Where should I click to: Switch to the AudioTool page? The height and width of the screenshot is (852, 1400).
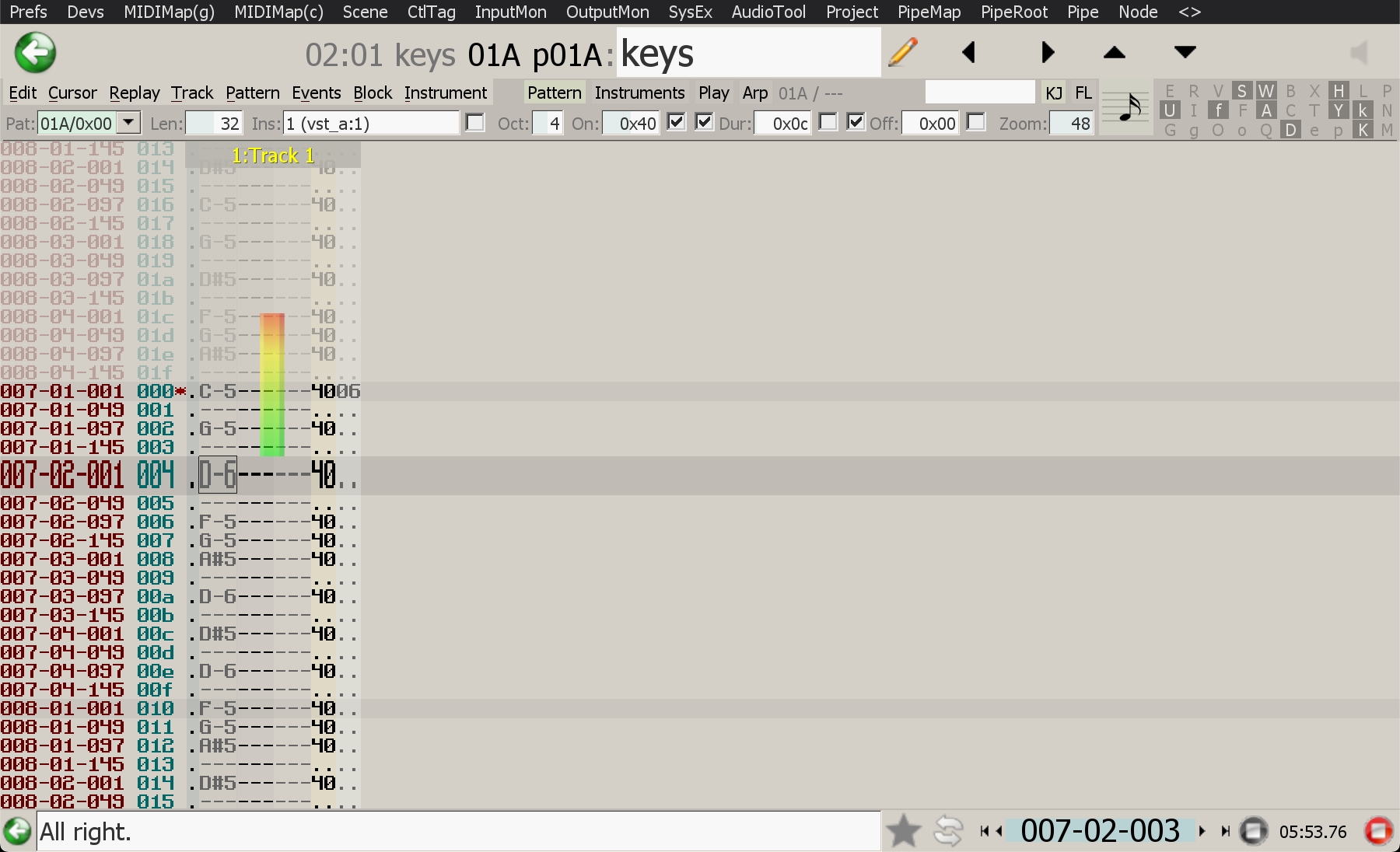pyautogui.click(x=768, y=12)
